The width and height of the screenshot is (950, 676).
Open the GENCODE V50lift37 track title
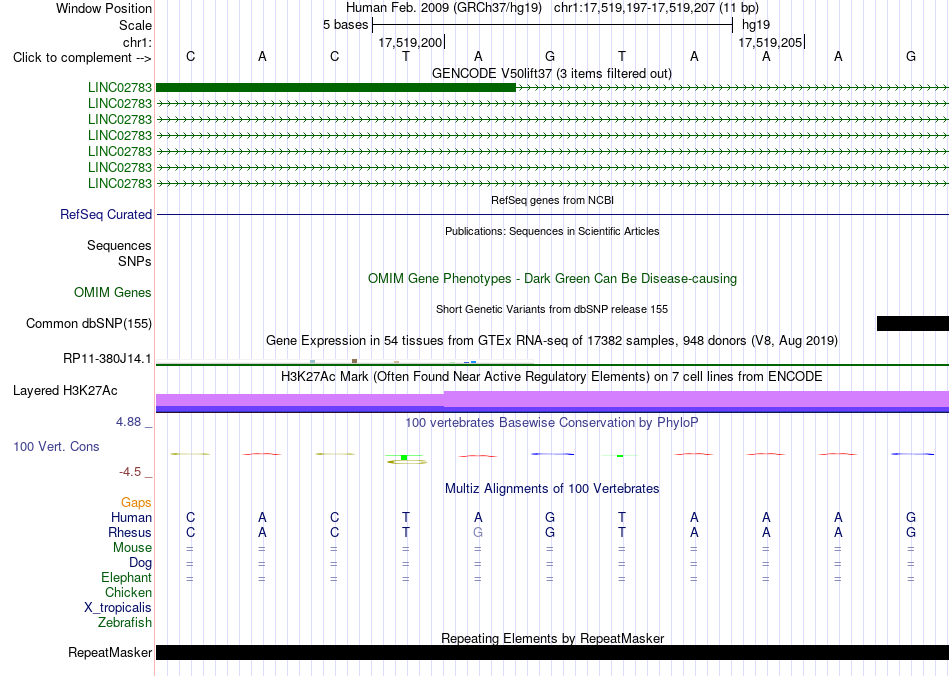click(551, 73)
